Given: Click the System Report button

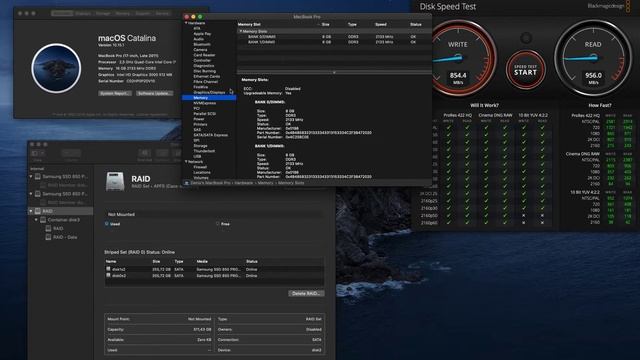Looking at the screenshot, I should [115, 93].
